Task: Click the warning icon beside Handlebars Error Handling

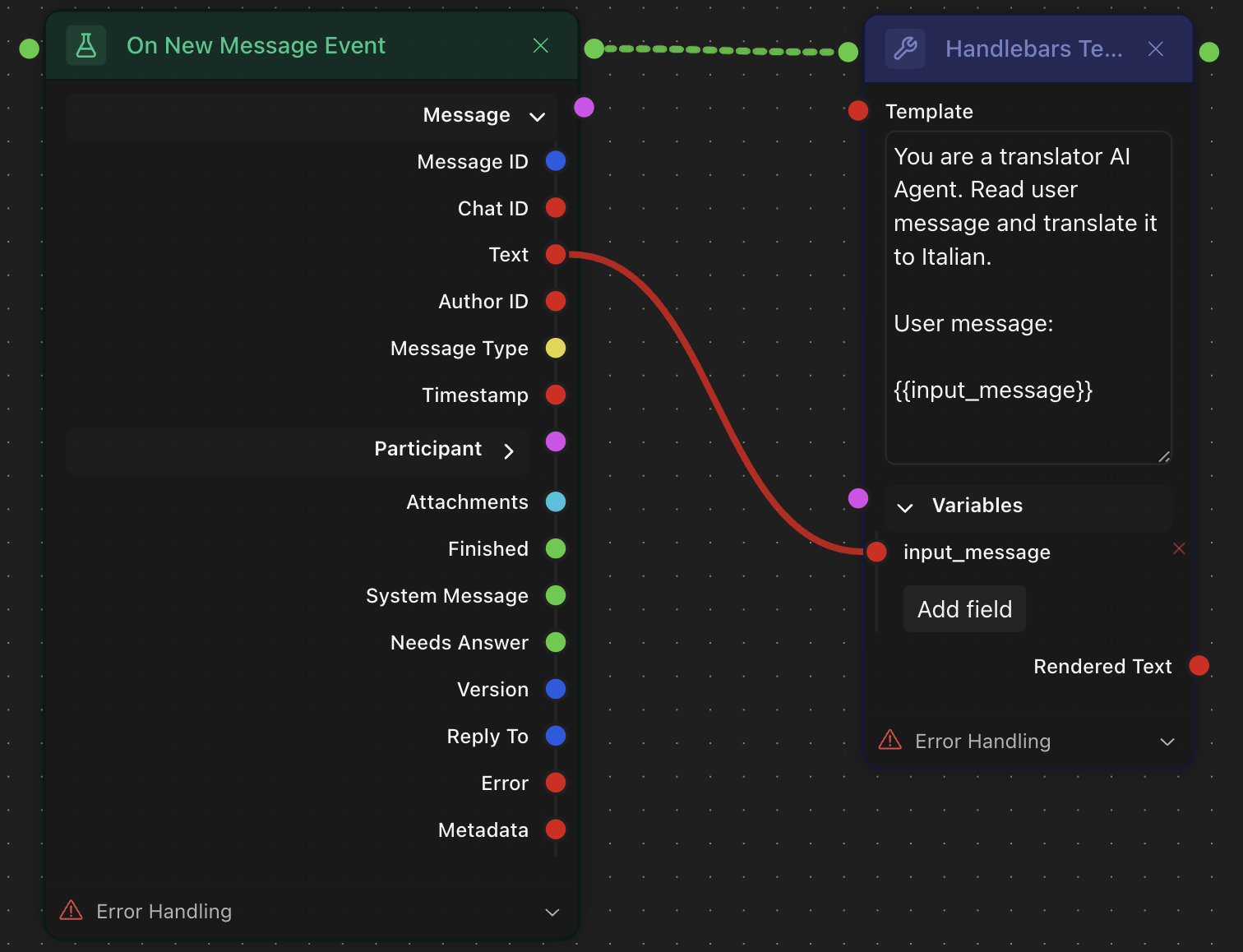Action: click(x=890, y=741)
